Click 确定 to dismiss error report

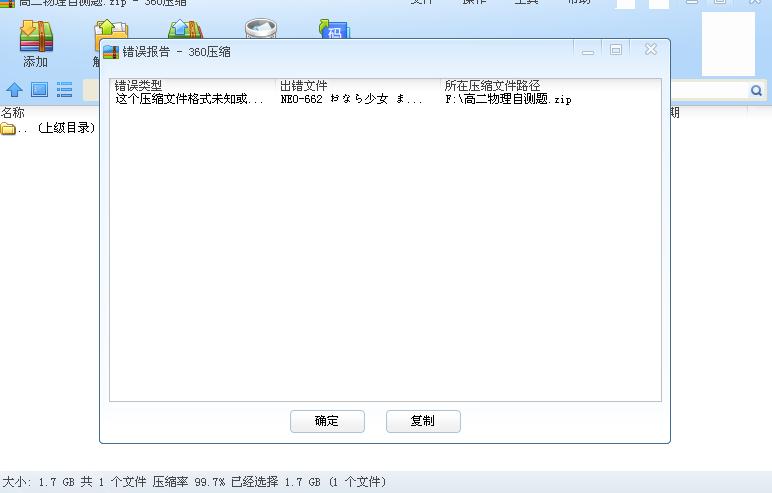[x=327, y=421]
